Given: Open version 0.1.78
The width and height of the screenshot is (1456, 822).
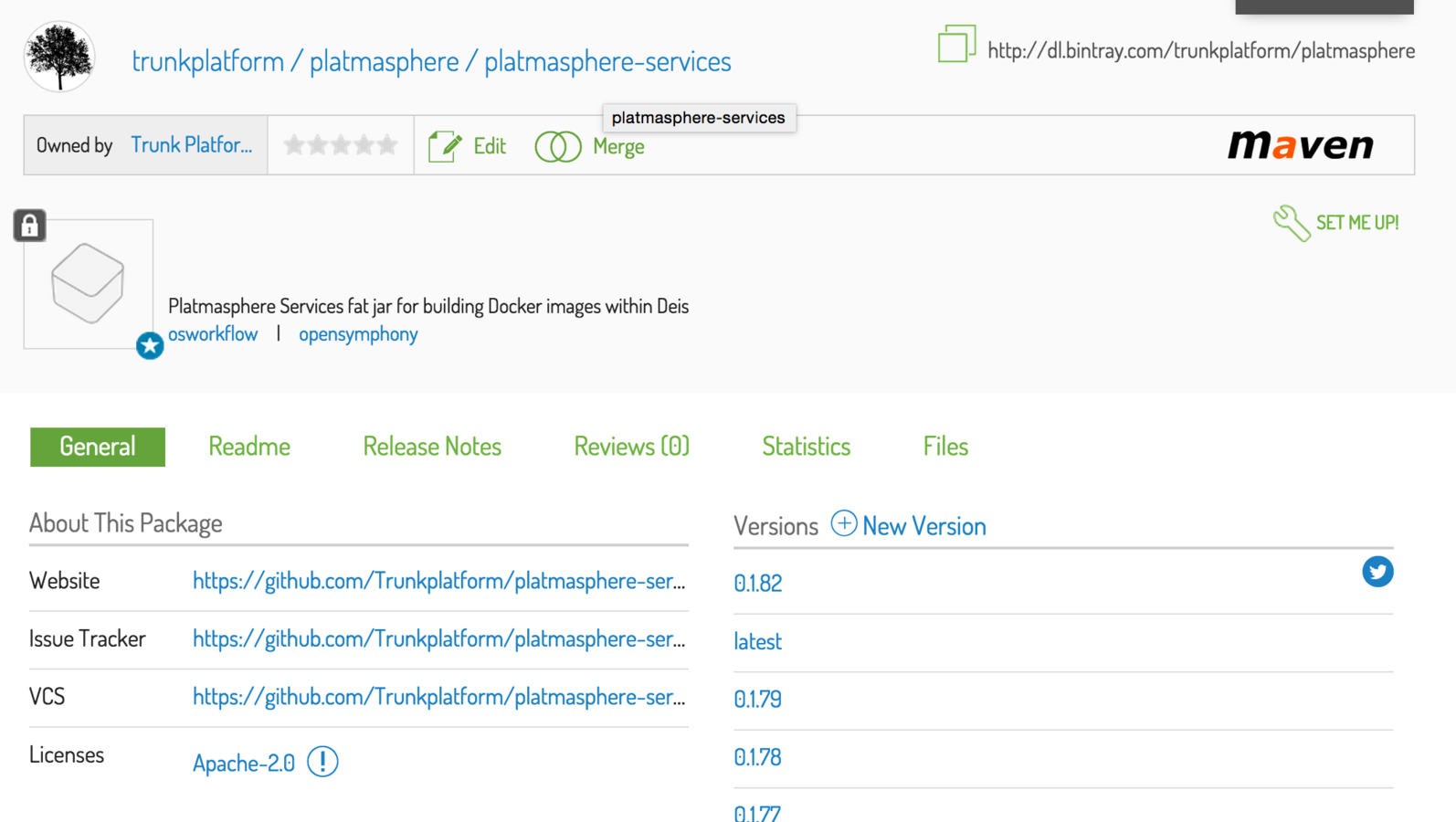Looking at the screenshot, I should click(758, 757).
